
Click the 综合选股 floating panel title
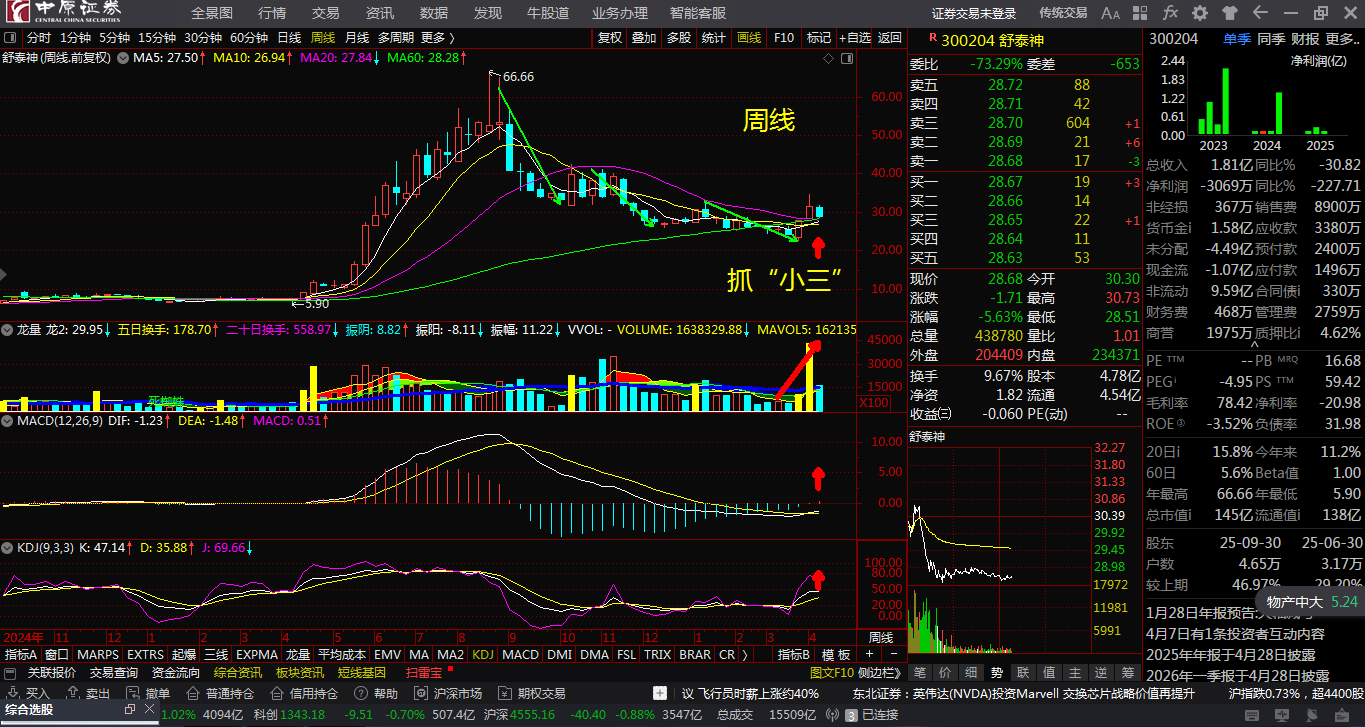click(29, 710)
